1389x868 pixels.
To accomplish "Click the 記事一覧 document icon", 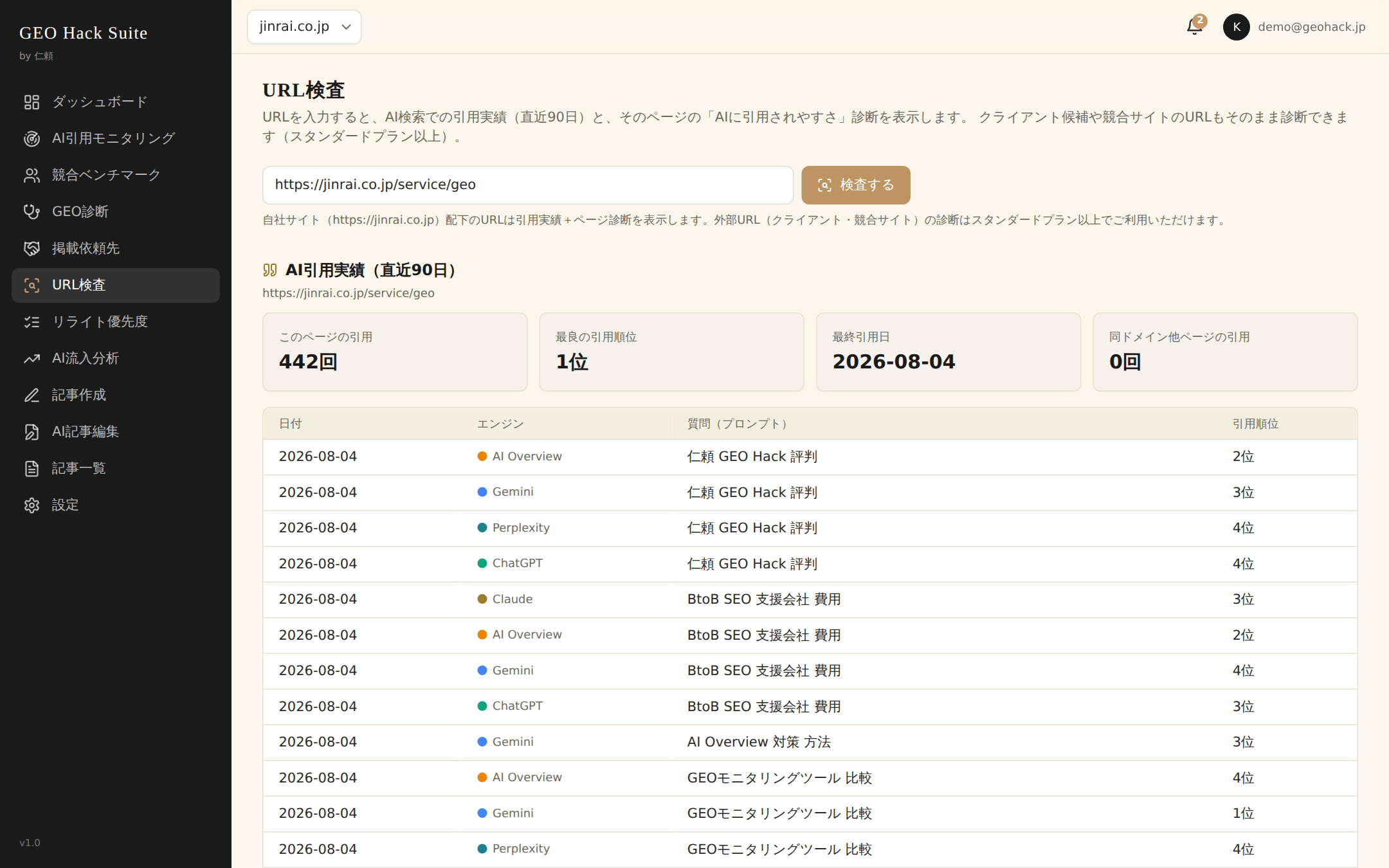I will pyautogui.click(x=32, y=469).
